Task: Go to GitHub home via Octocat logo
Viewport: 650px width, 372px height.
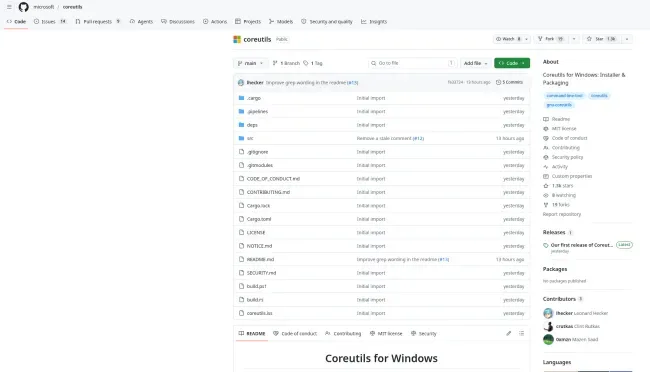Action: coord(24,7)
